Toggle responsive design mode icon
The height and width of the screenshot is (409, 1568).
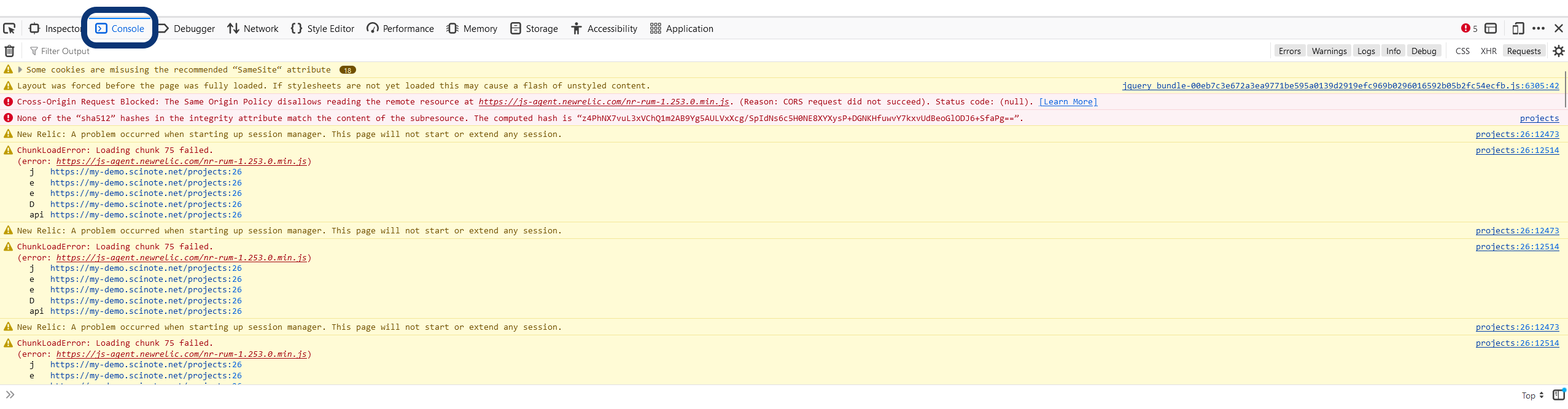pyautogui.click(x=1518, y=28)
